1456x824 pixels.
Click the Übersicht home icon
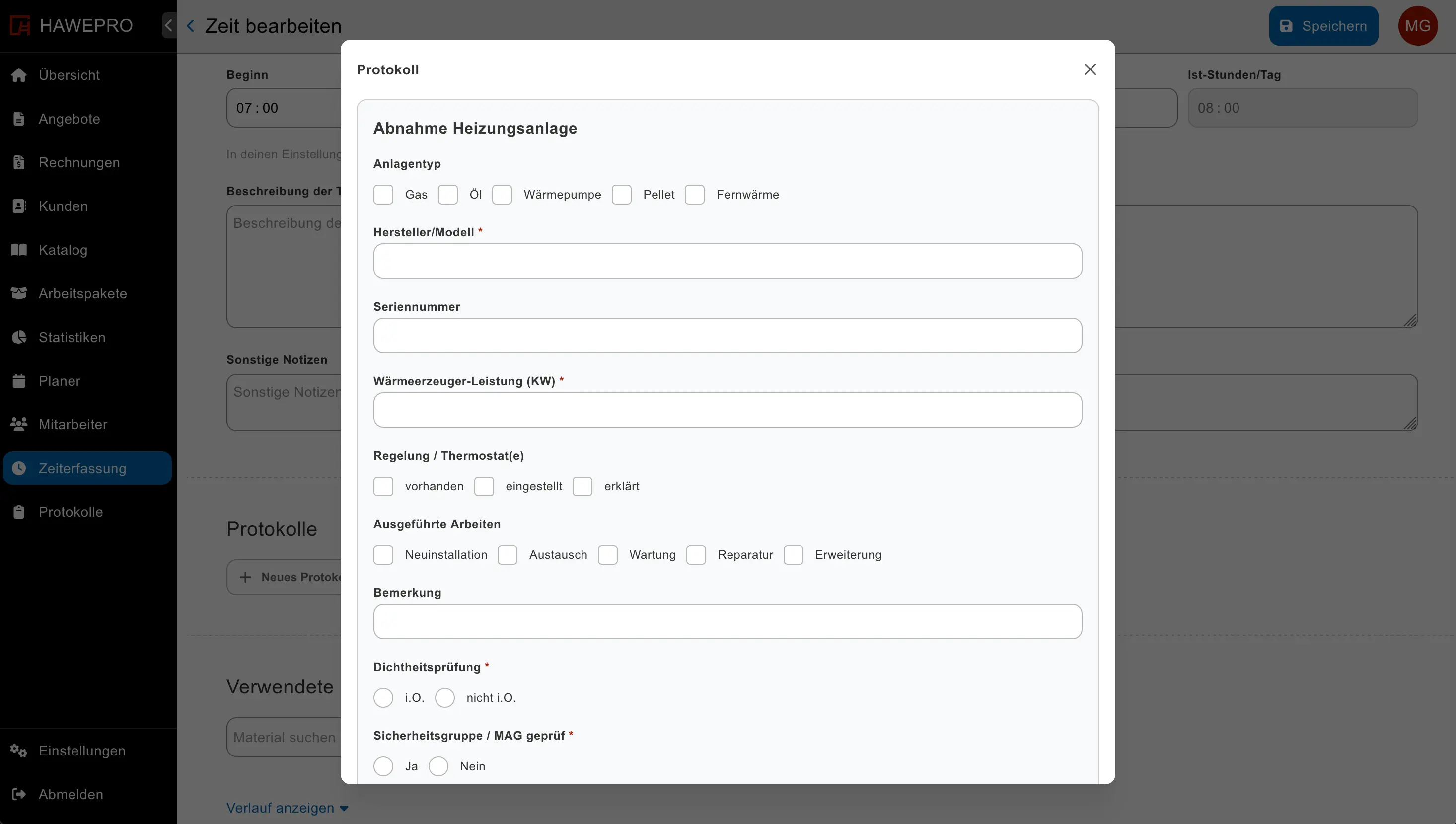[19, 75]
